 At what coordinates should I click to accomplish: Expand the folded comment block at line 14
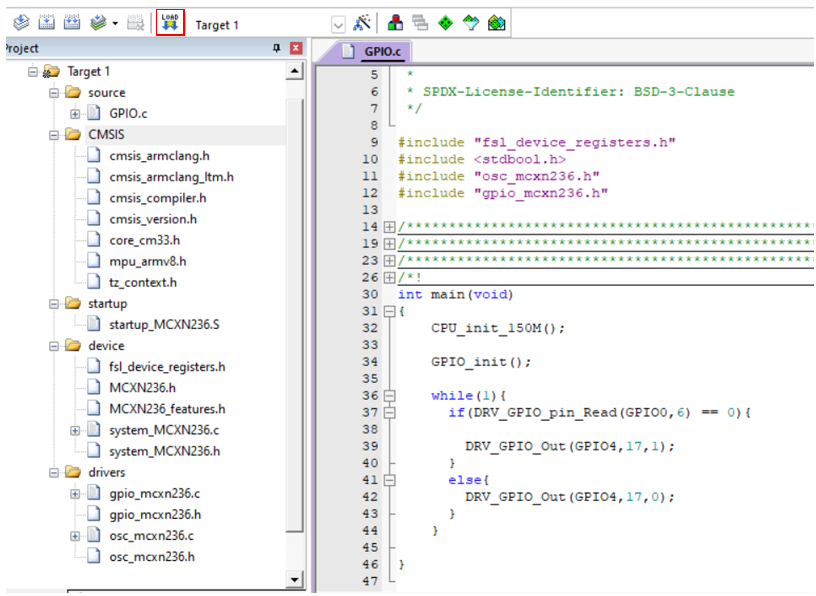[x=389, y=227]
